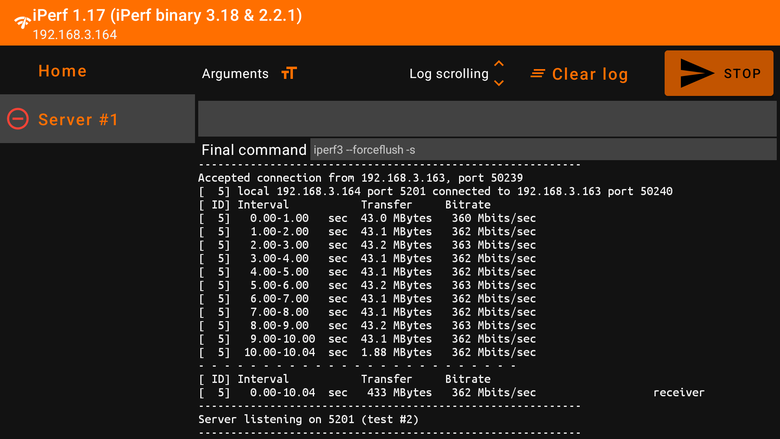
Task: Select the 7.00-8.00 sec interval row
Action: (x=367, y=312)
